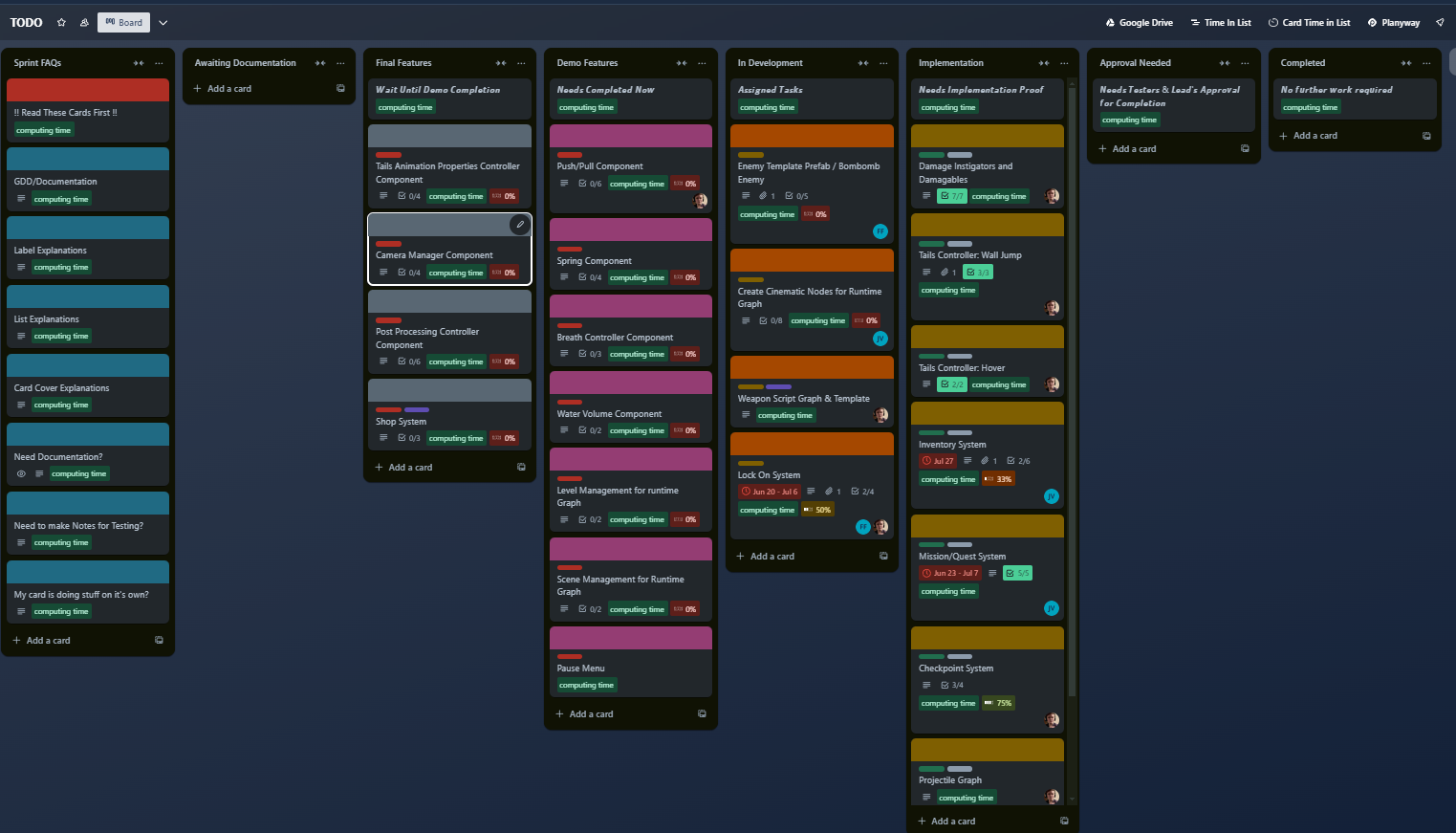
Task: Mark the Jun 23 - Jul 7 due date complete
Action: [950, 573]
